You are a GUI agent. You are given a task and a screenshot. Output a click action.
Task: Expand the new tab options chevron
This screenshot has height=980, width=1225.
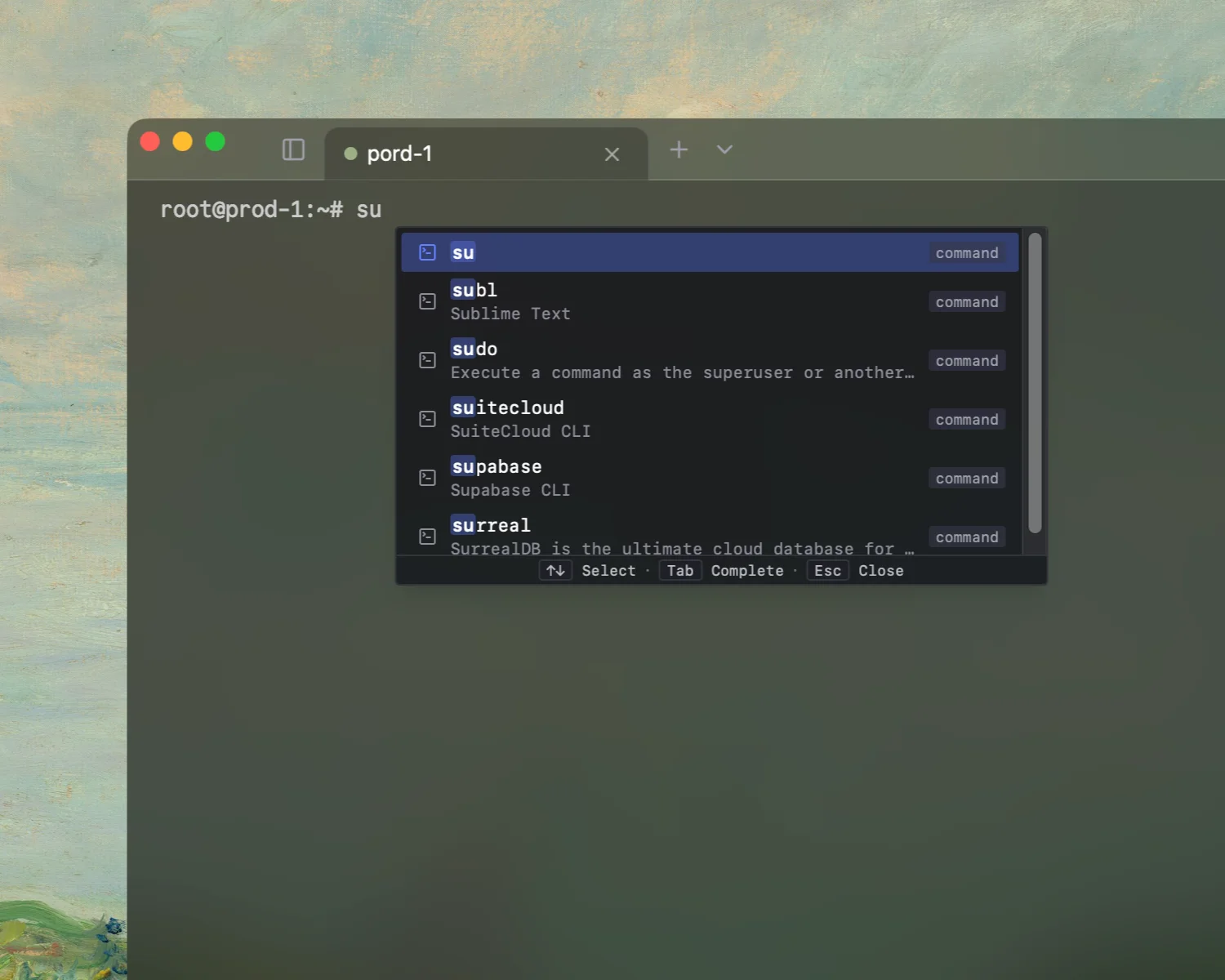pos(724,149)
